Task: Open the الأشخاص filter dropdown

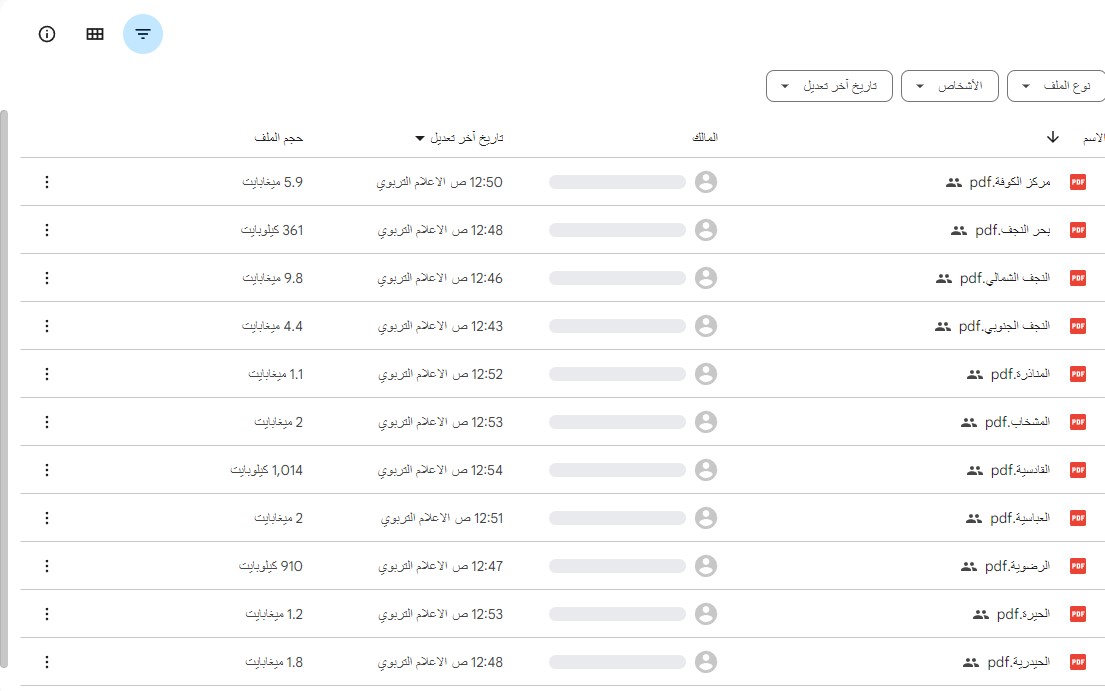Action: pyautogui.click(x=949, y=86)
